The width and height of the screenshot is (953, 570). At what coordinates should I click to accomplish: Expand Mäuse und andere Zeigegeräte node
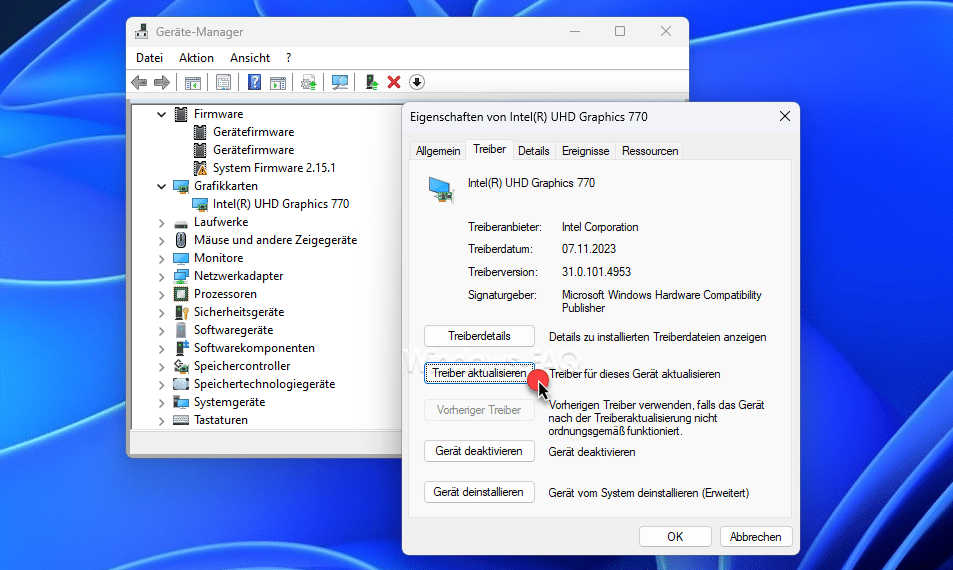[x=161, y=241]
